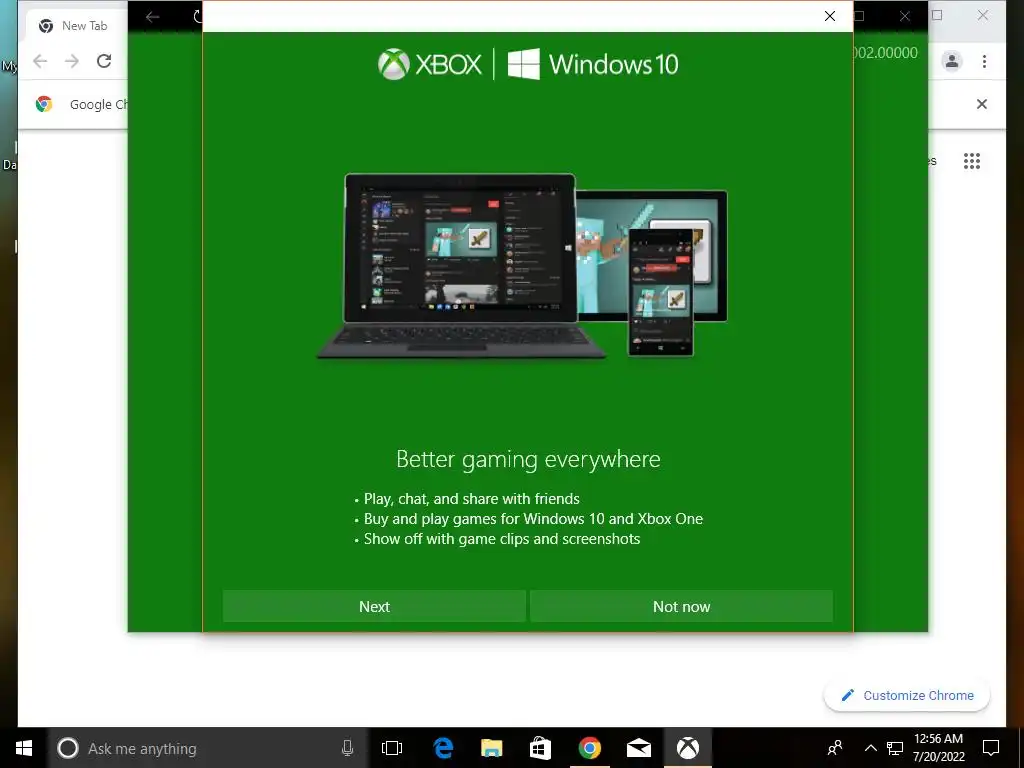Viewport: 1024px width, 768px height.
Task: Click the Ask me anything search box
Action: 206,748
